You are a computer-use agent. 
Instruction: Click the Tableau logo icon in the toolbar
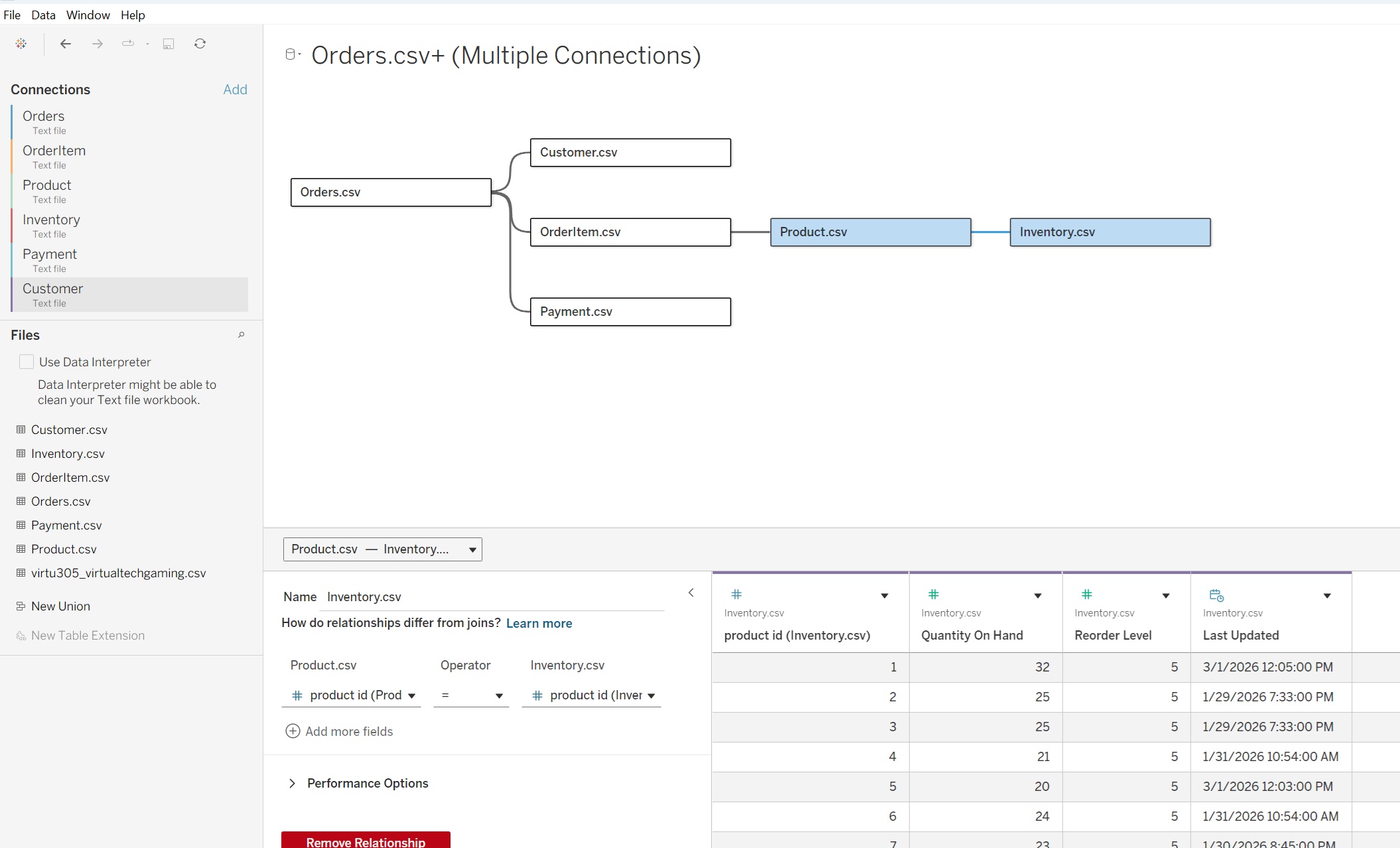pos(21,43)
